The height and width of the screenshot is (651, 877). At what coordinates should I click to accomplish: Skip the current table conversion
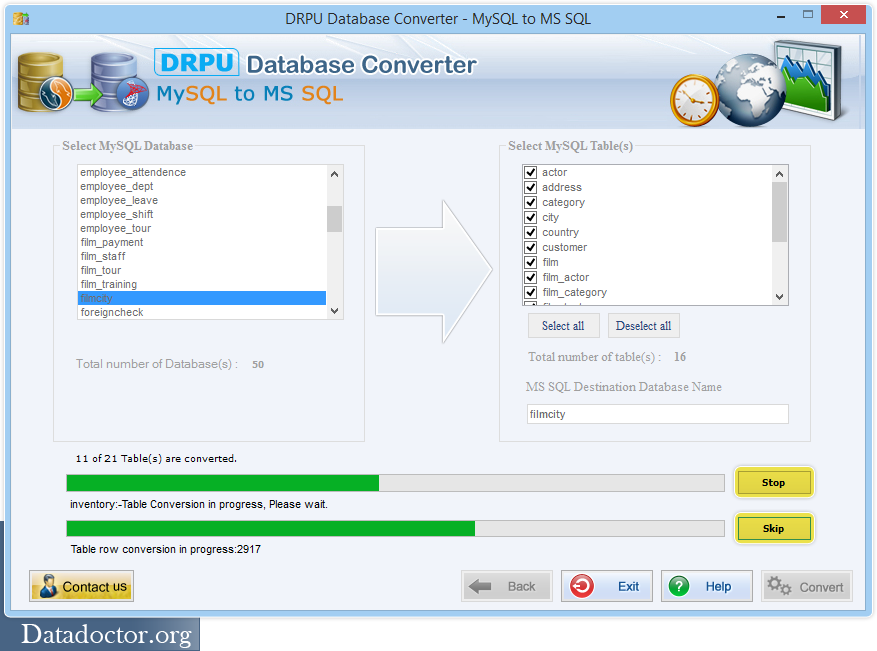click(774, 529)
